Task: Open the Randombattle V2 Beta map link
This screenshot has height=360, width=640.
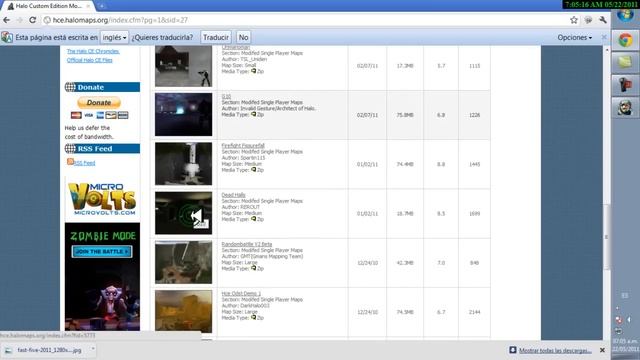Action: [247, 244]
